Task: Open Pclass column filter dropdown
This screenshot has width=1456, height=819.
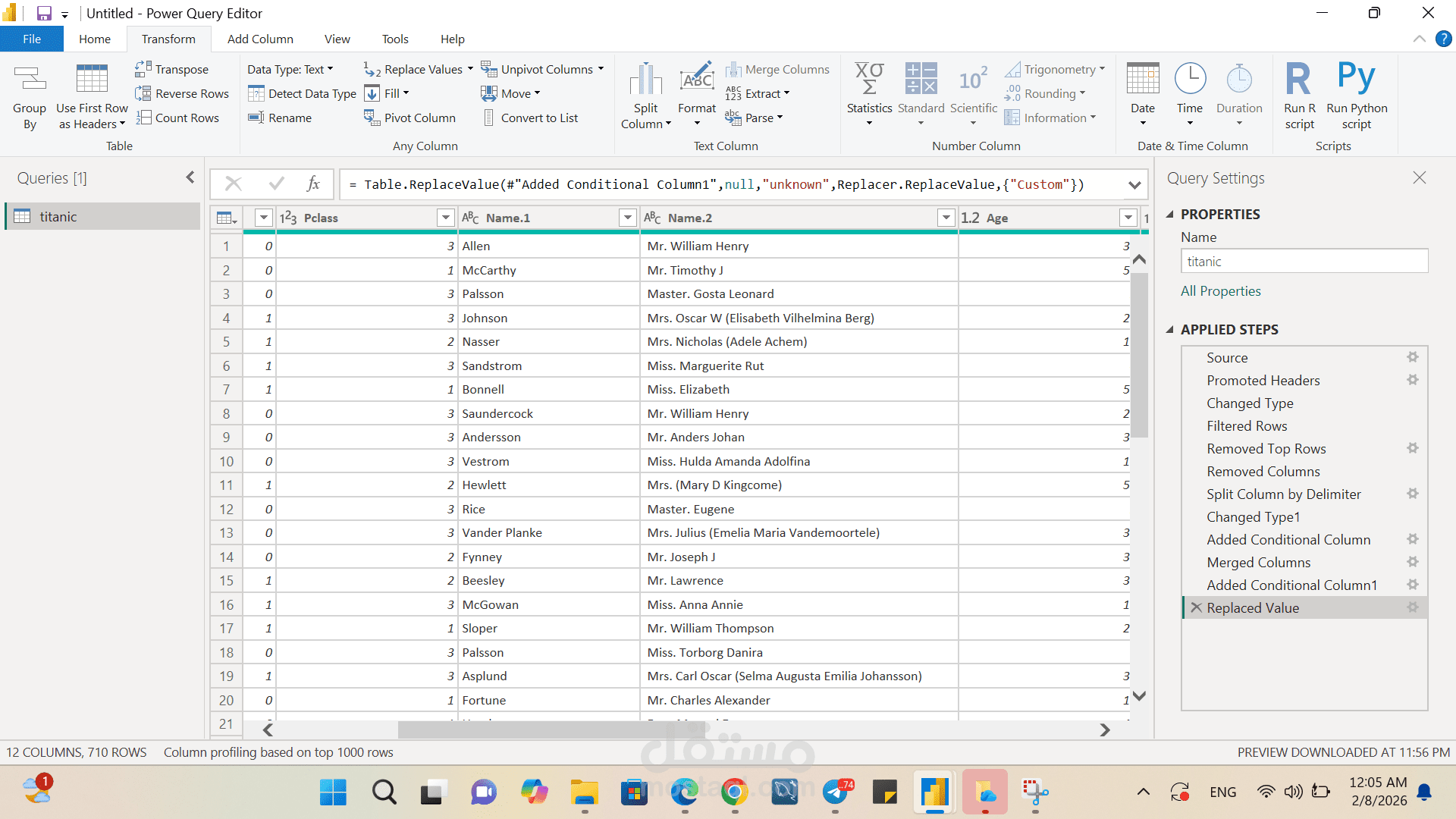Action: tap(446, 218)
